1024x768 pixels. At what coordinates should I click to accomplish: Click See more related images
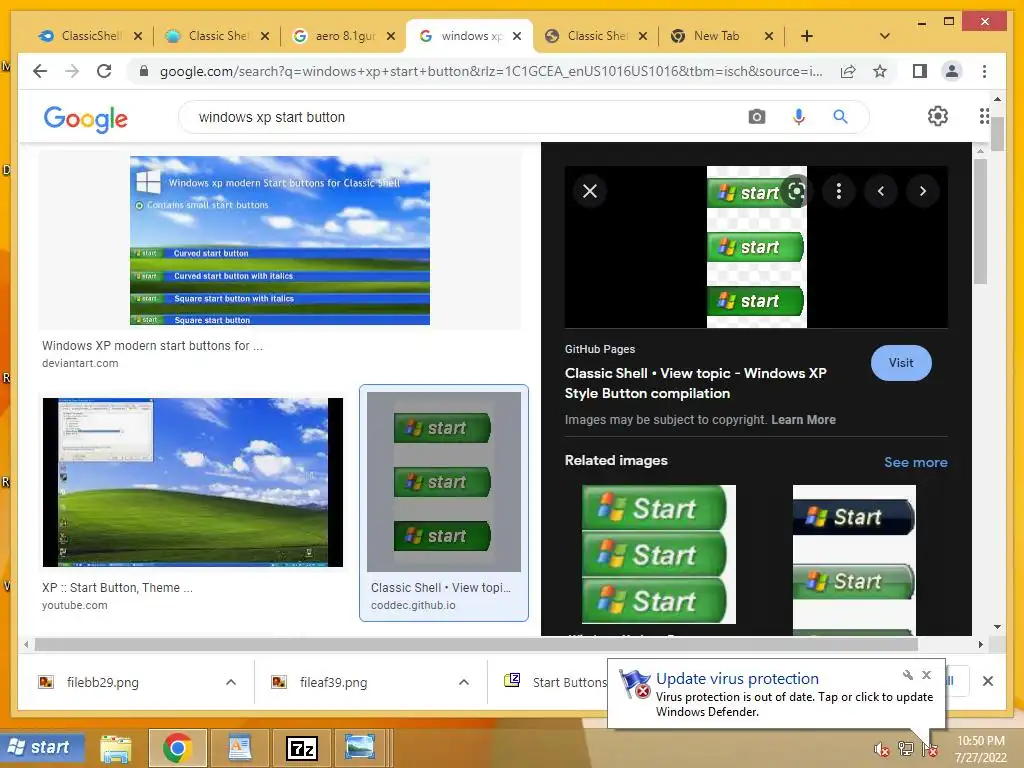tap(916, 462)
